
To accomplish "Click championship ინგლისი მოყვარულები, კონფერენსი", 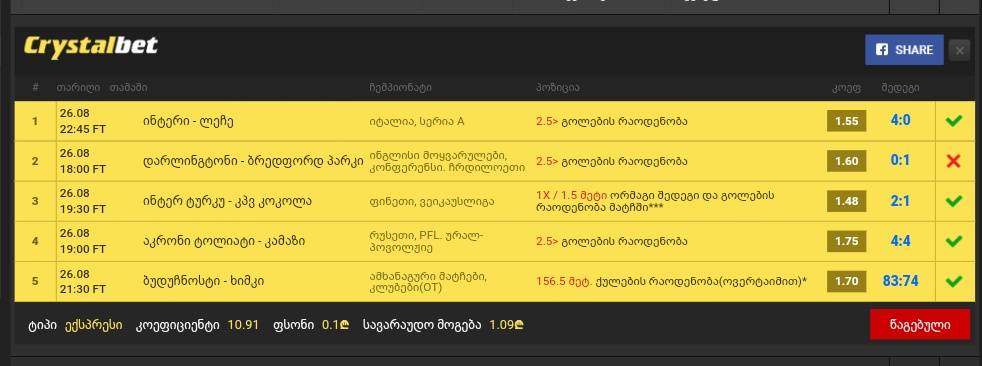I will pos(447,161).
